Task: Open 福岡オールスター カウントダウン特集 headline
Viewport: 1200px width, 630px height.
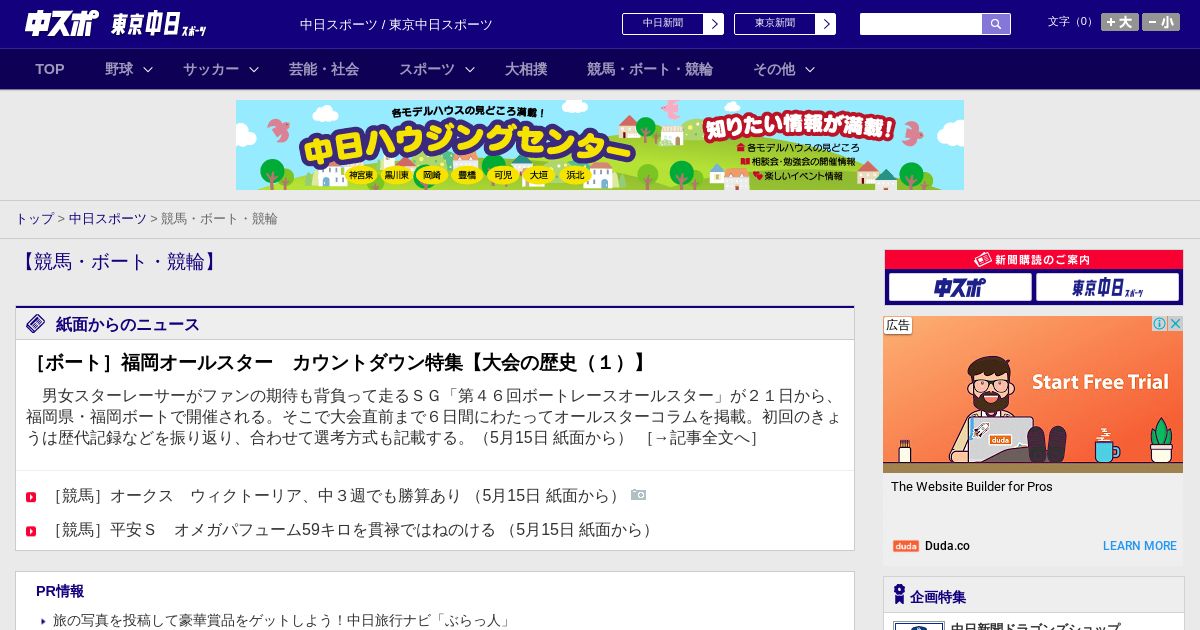Action: tap(338, 362)
